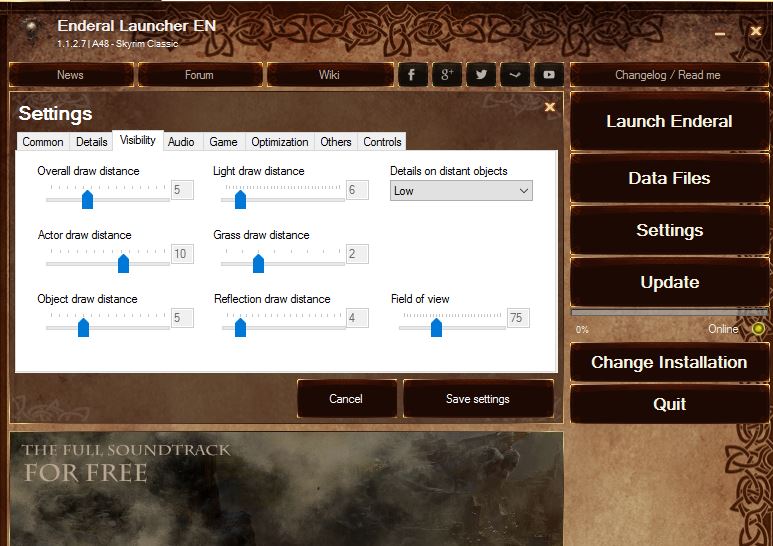Click the Field of view slider handle
773x546 pixels.
coord(436,327)
